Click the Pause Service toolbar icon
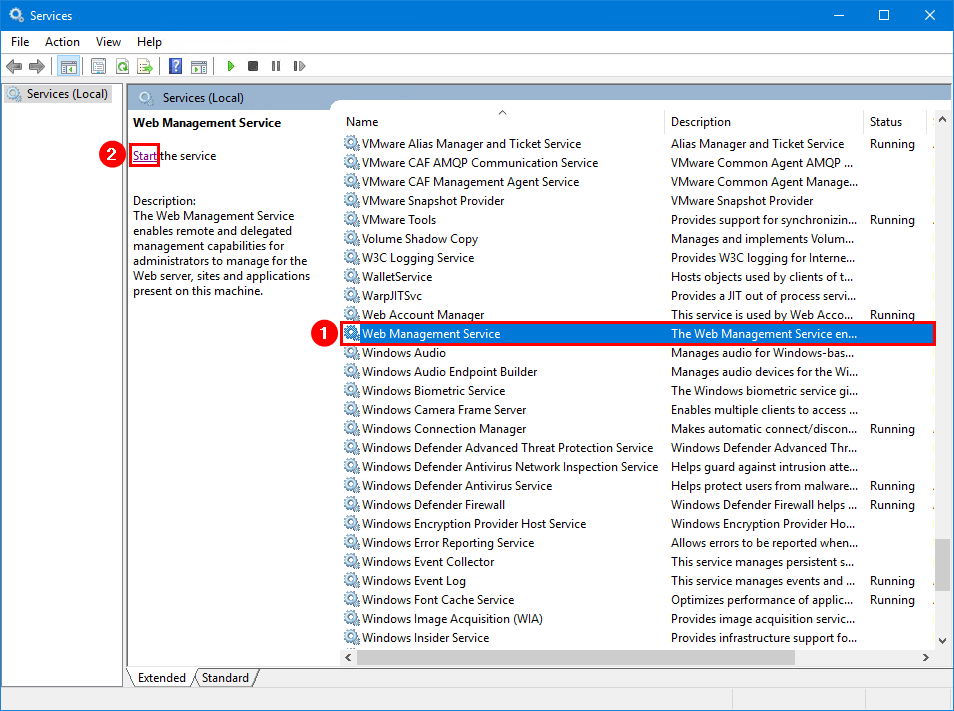Viewport: 954px width, 711px height. [x=276, y=66]
